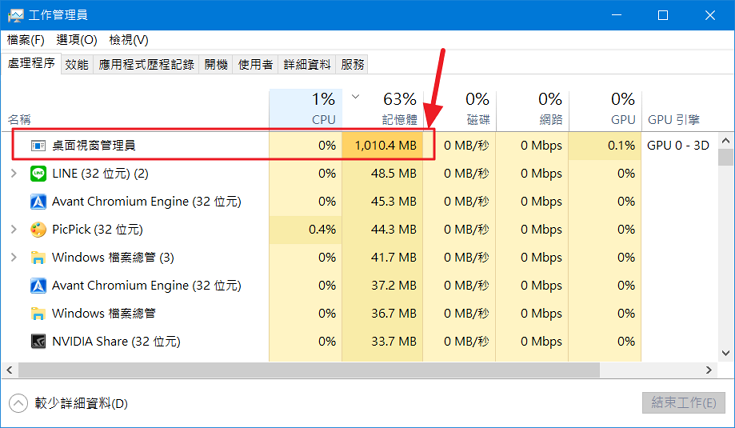Click the second Avant Chromium Engine icon, 37.2 MB
735x428 pixels.
click(38, 285)
